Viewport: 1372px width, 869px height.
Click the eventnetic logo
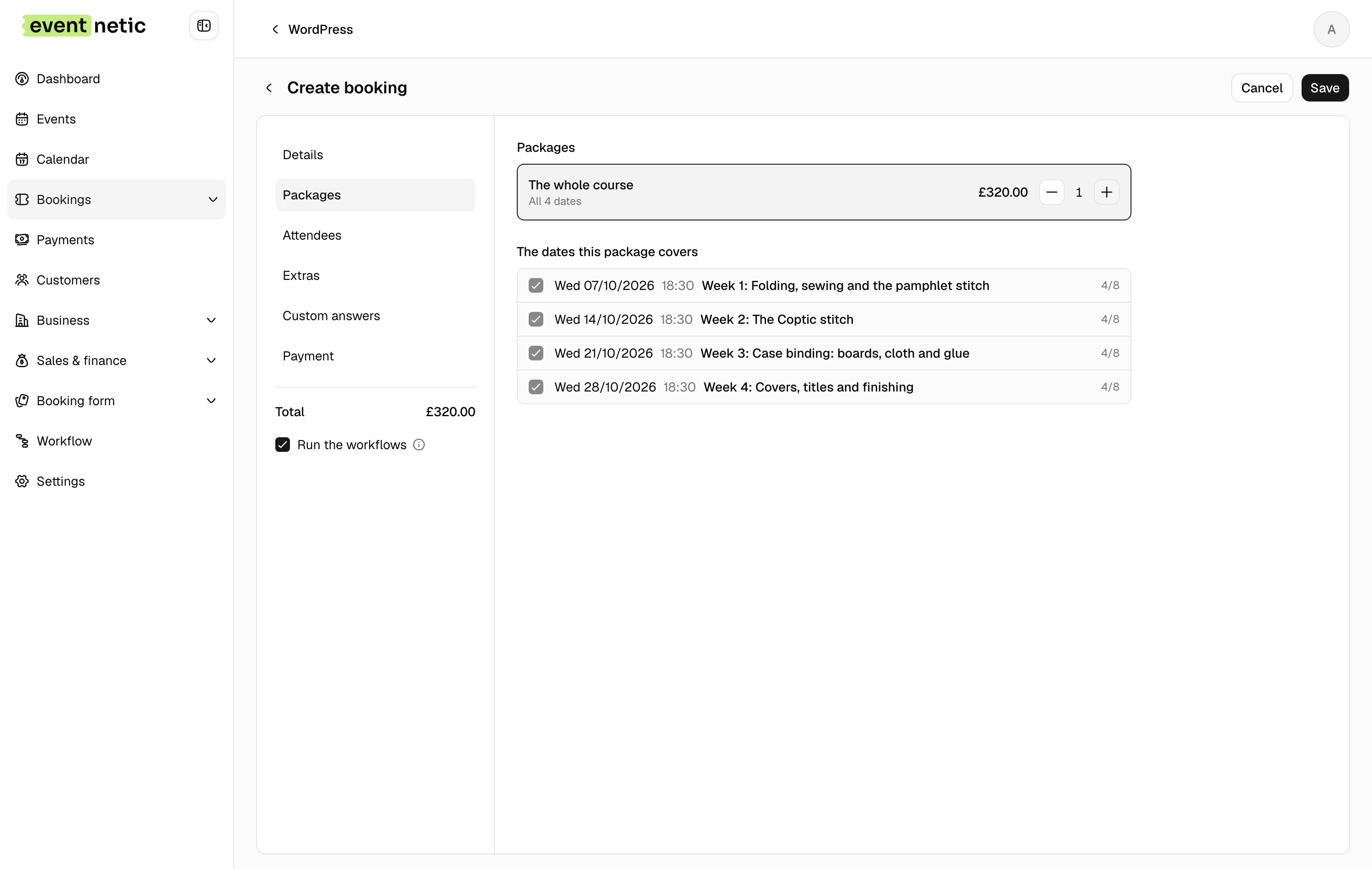point(84,26)
